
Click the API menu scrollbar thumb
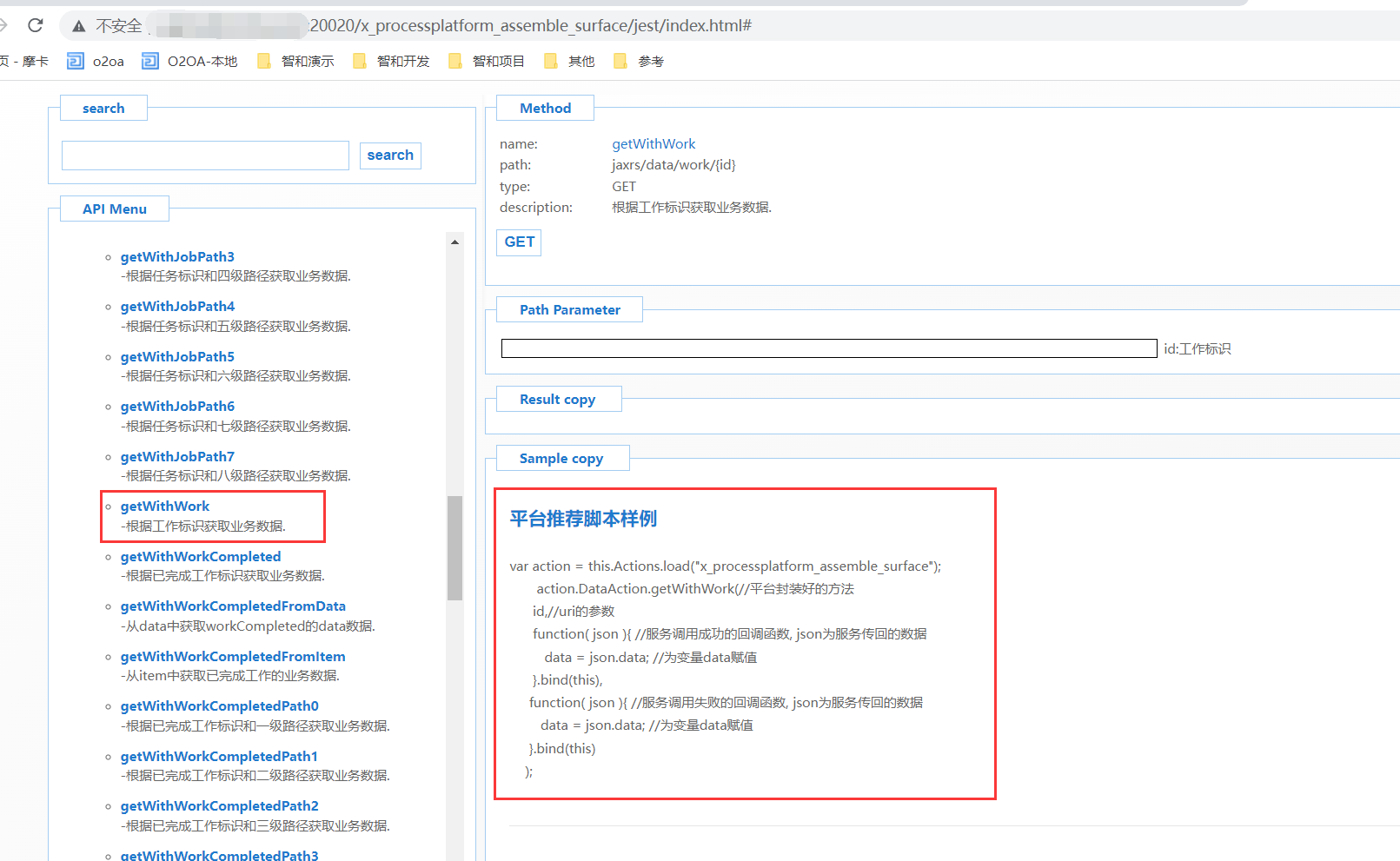click(x=455, y=547)
